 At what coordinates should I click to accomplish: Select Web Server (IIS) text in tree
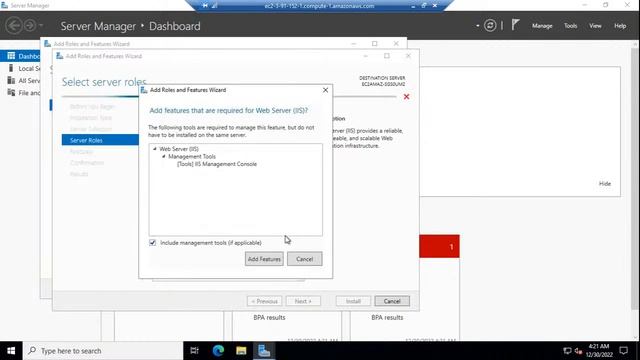179,149
